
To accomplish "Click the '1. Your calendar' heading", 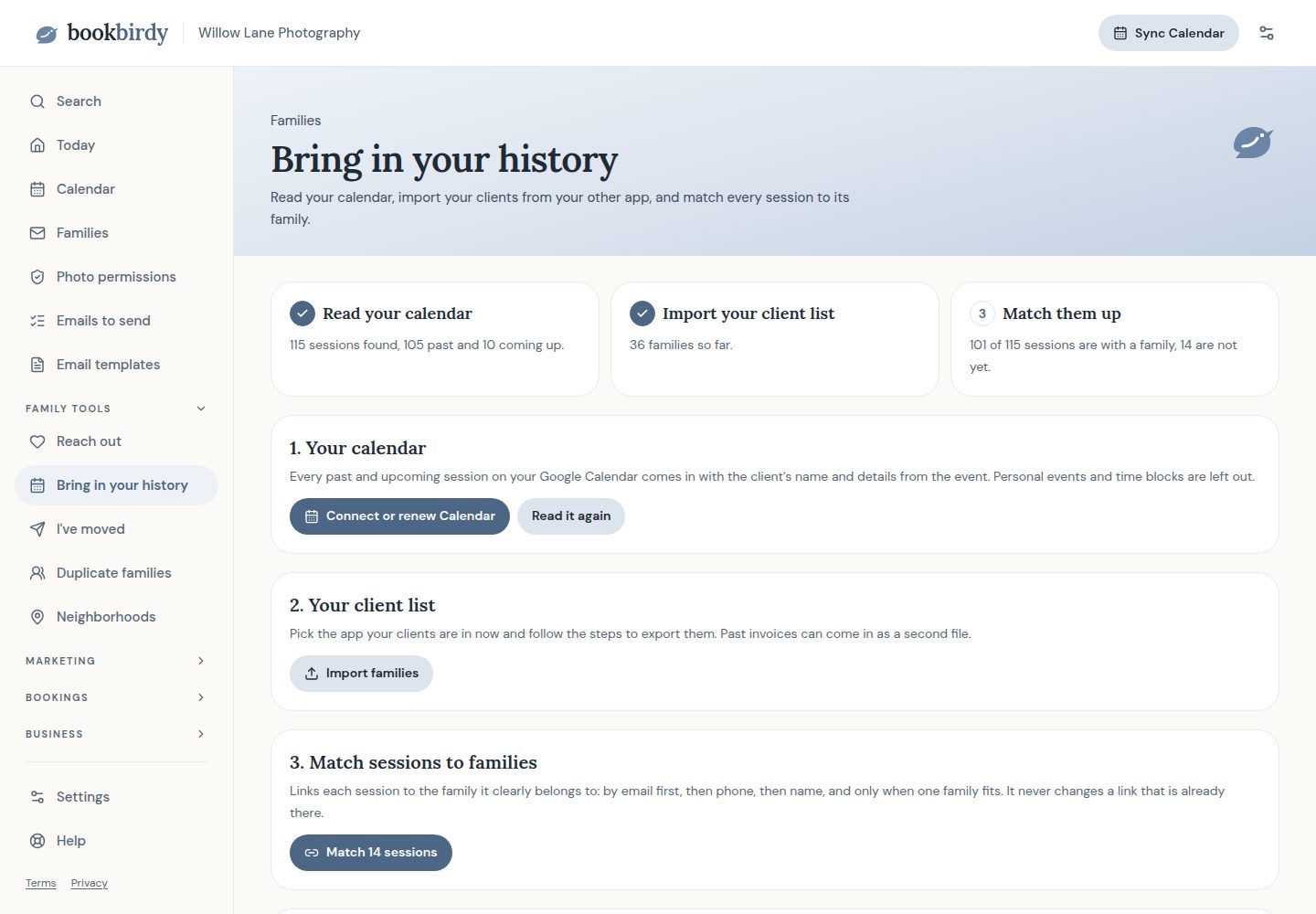I will [x=357, y=448].
